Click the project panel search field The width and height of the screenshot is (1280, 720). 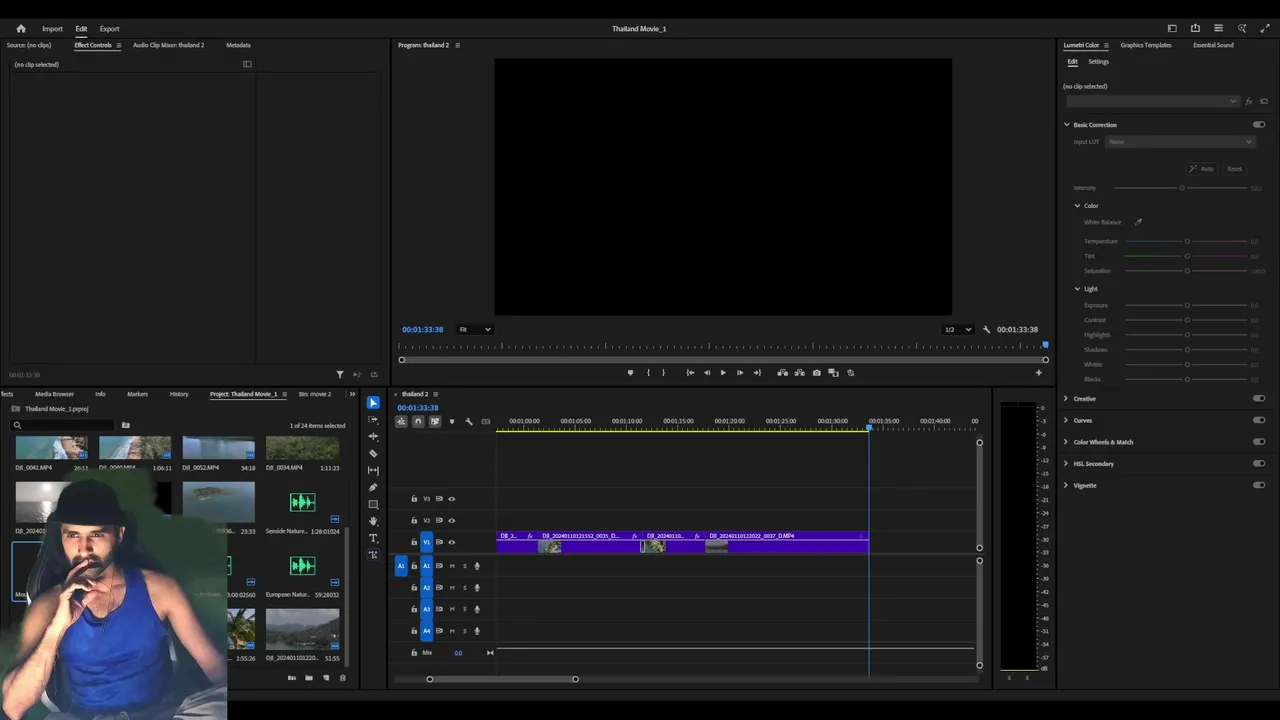point(62,425)
